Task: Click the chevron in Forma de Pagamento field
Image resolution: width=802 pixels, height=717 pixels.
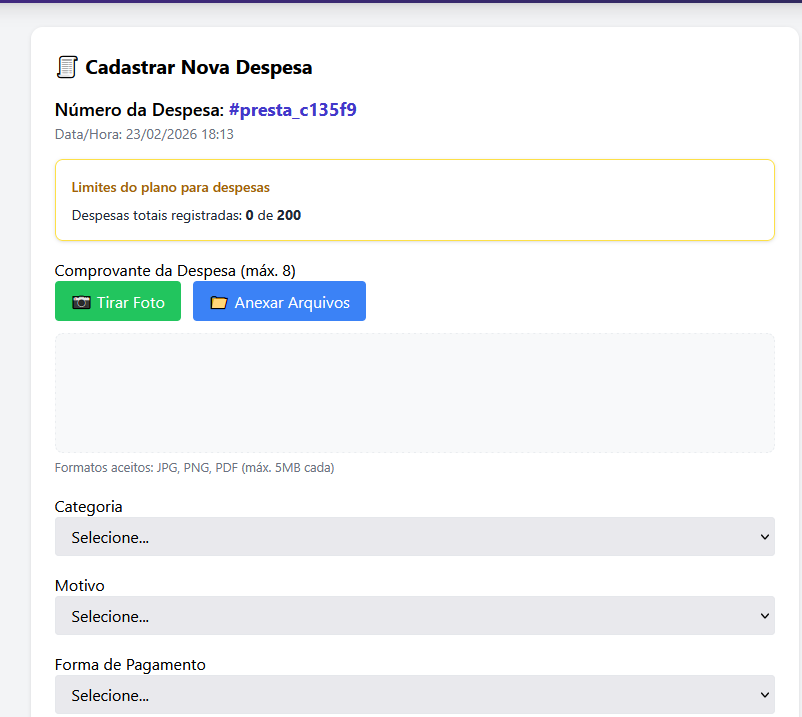Action: click(765, 694)
